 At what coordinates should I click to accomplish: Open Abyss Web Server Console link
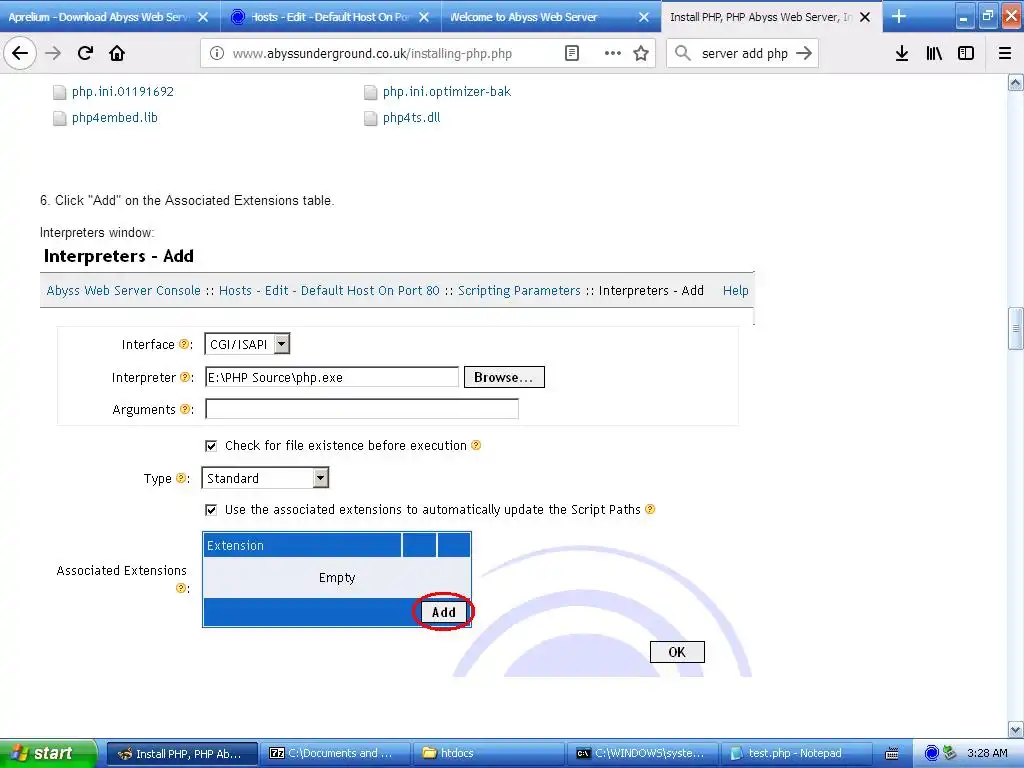pyautogui.click(x=123, y=291)
